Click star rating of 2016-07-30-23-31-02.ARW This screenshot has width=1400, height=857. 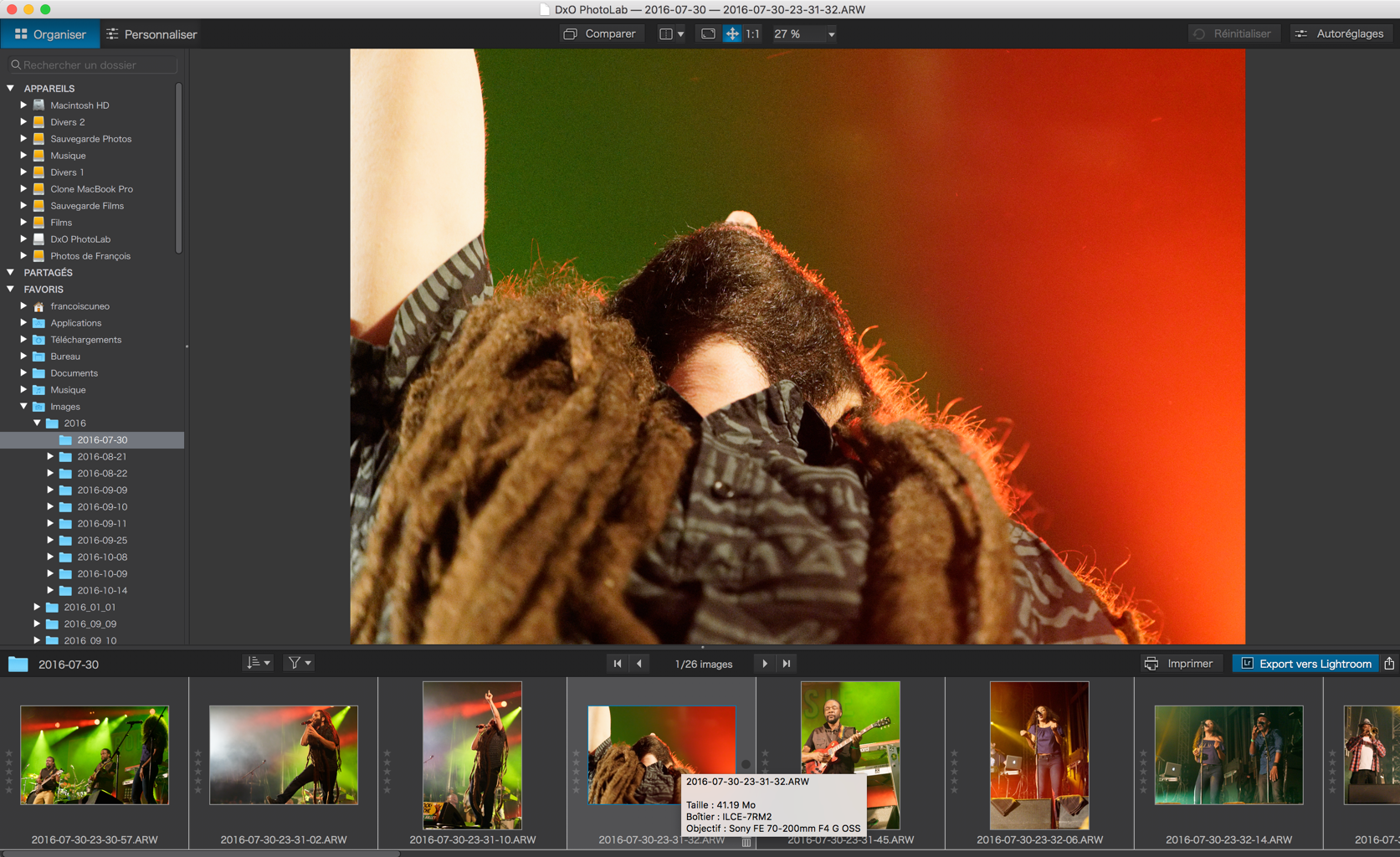(198, 772)
